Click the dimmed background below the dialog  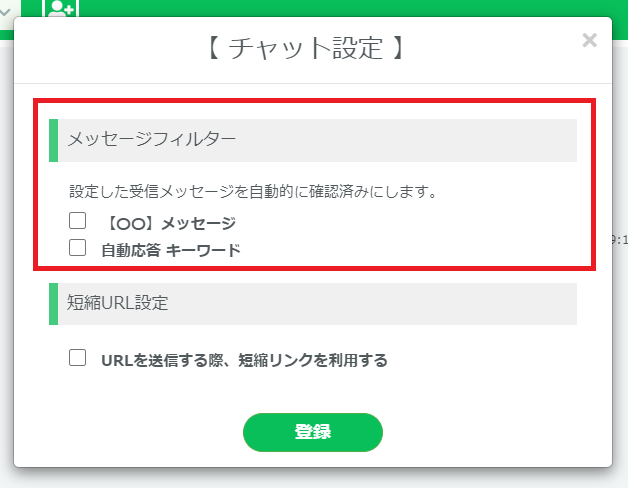tap(313, 478)
